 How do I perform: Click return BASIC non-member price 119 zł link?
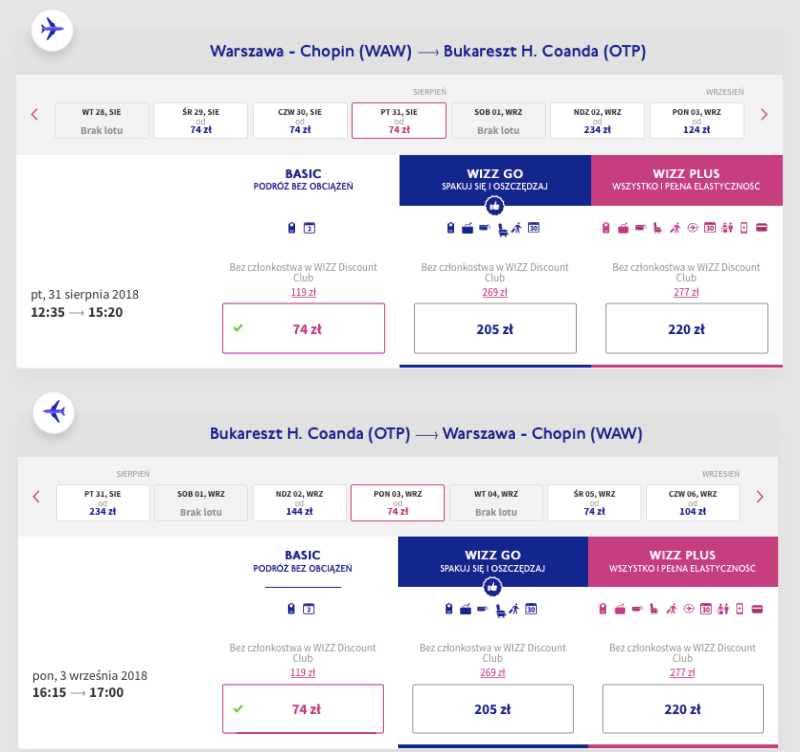(303, 672)
